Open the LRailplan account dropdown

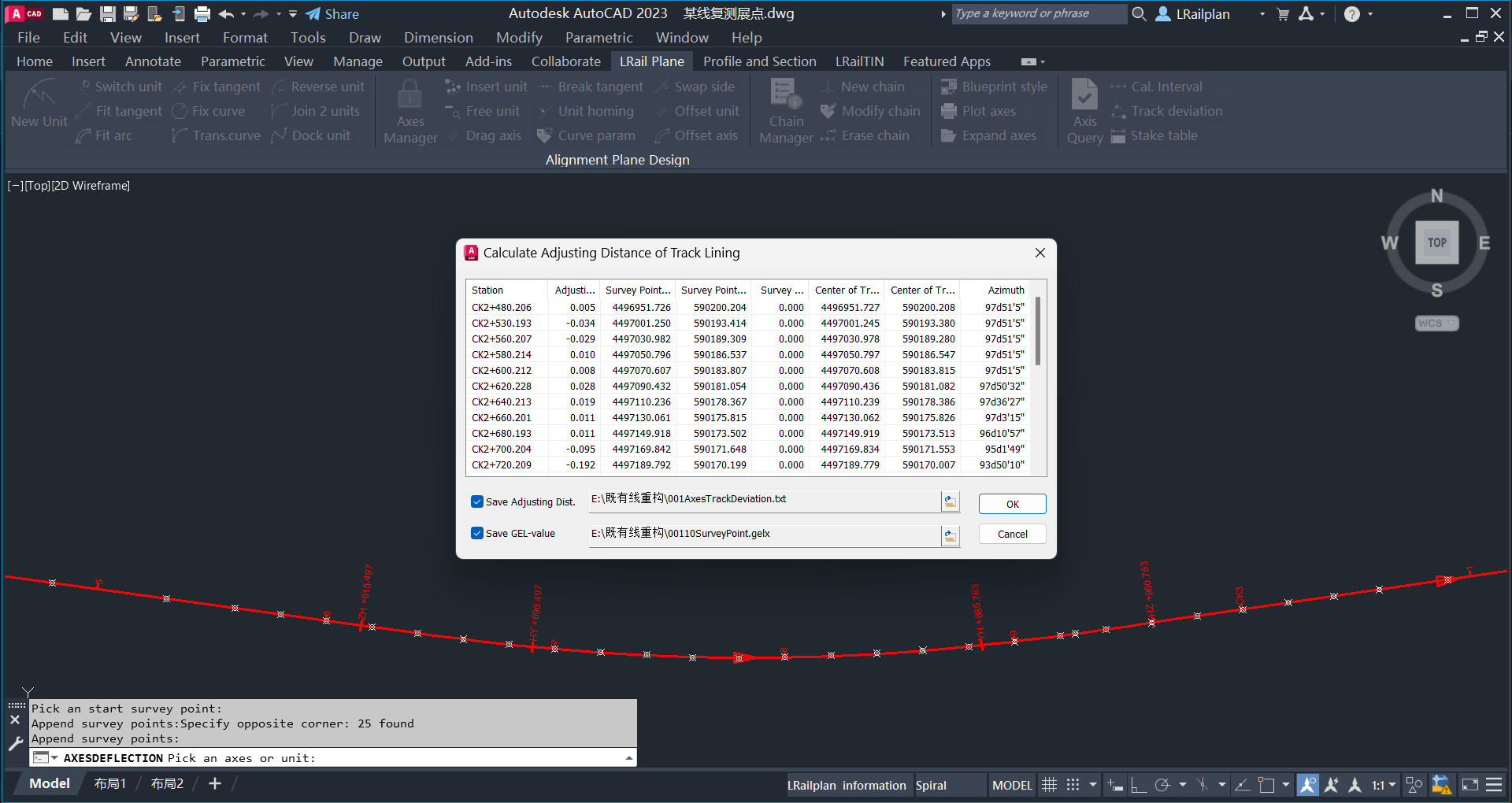1262,14
